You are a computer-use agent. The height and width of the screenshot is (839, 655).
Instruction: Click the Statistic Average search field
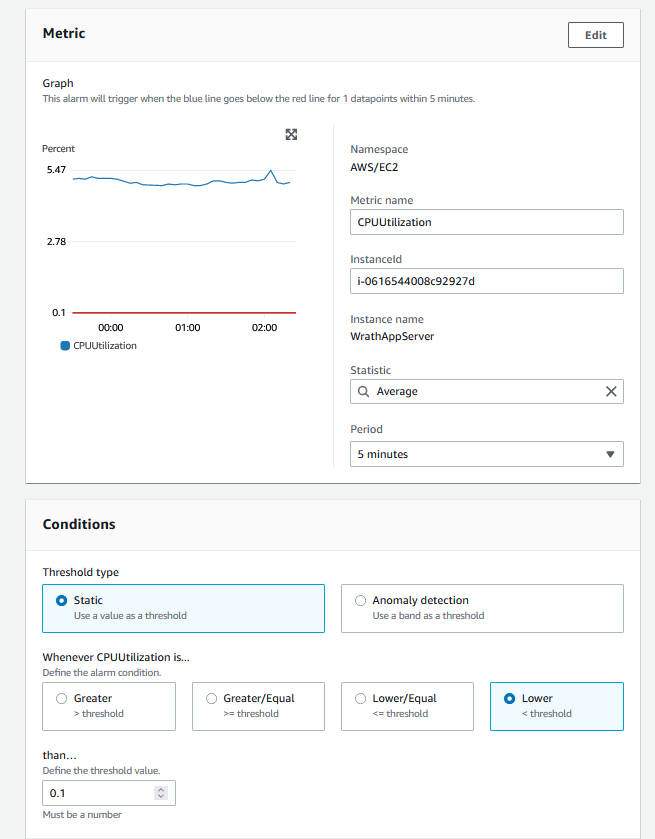click(480, 391)
